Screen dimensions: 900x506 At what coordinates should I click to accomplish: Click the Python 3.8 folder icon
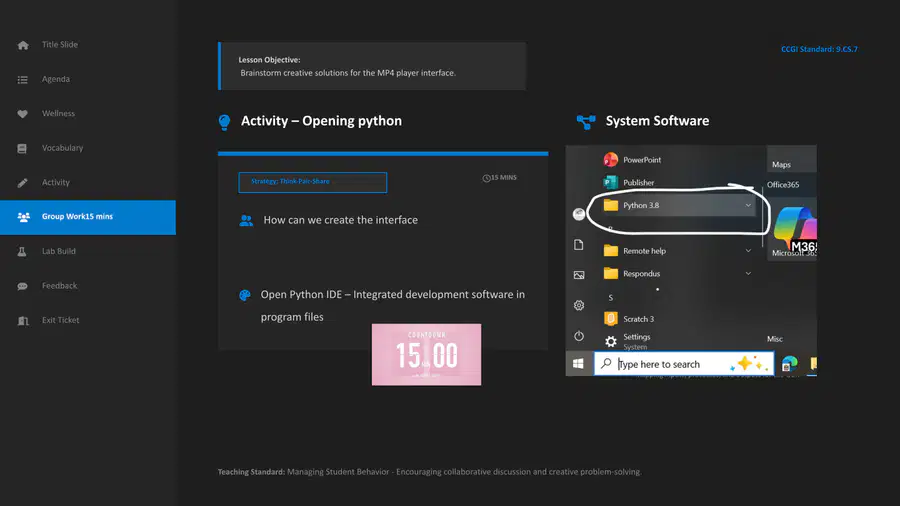[611, 205]
